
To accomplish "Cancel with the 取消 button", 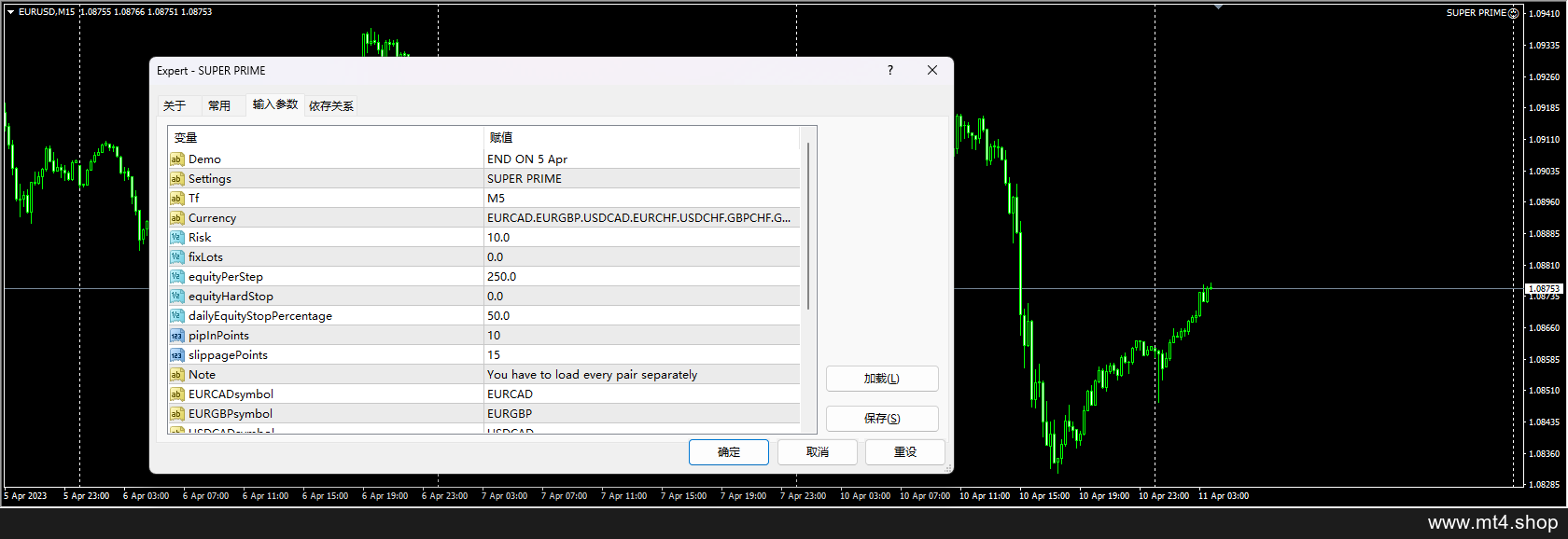I will tap(818, 452).
